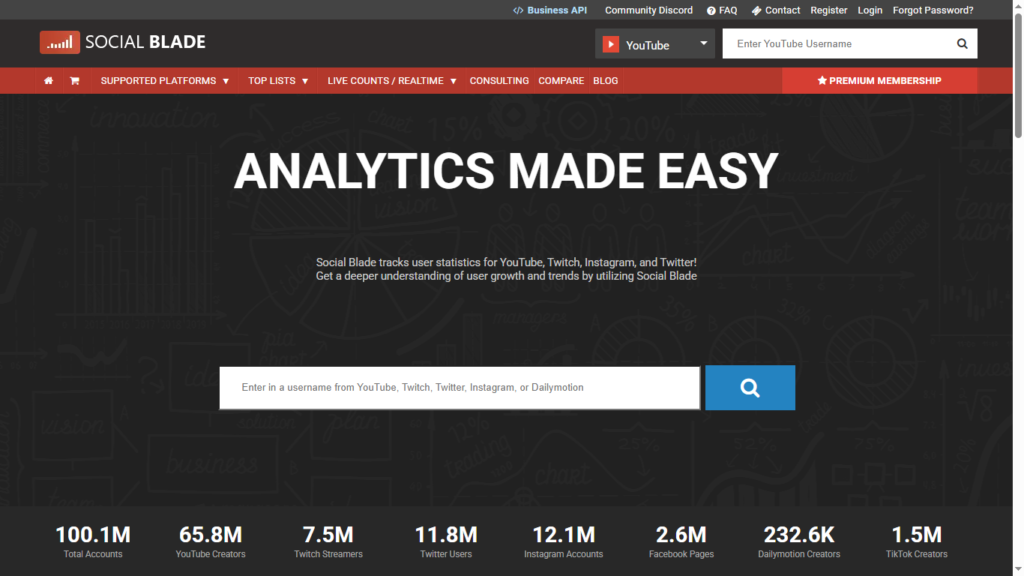Open the shopping cart icon
The height and width of the screenshot is (576, 1024).
[74, 81]
